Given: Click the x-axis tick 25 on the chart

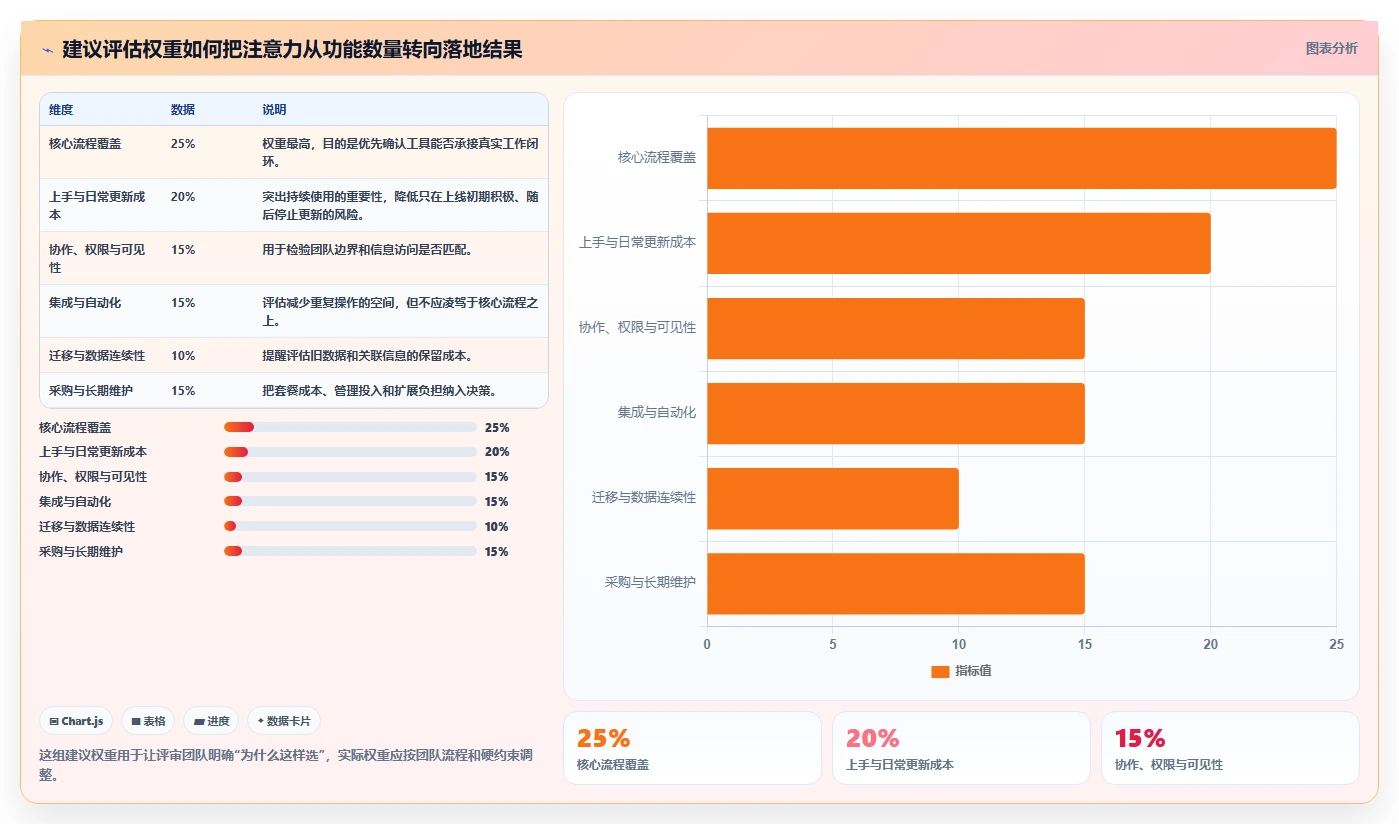Looking at the screenshot, I should click(1336, 645).
